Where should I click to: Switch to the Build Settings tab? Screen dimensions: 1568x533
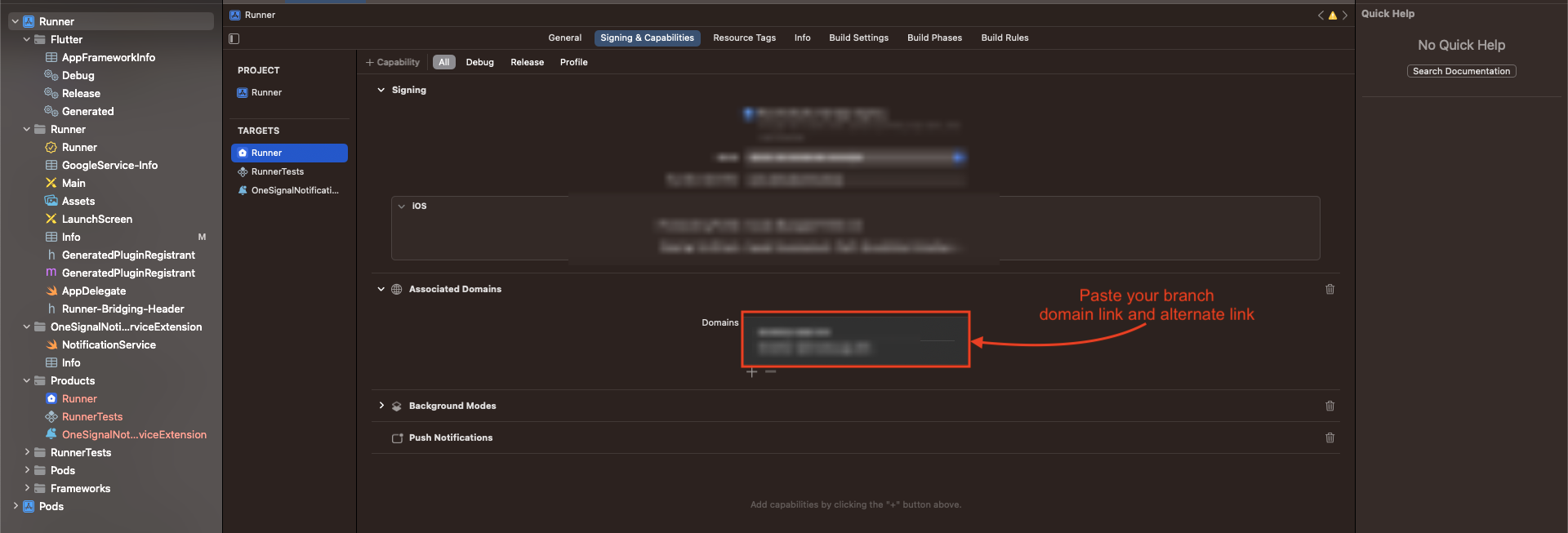(858, 38)
